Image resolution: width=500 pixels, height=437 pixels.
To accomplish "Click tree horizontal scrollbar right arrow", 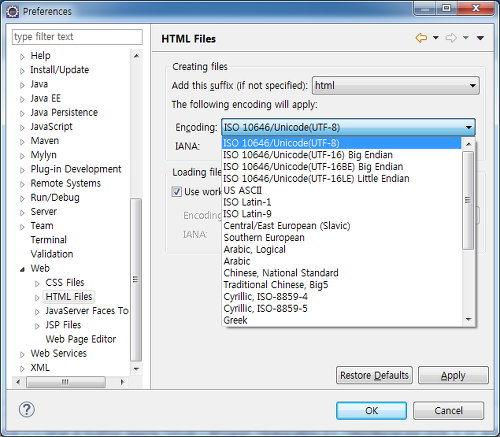I will pyautogui.click(x=122, y=382).
